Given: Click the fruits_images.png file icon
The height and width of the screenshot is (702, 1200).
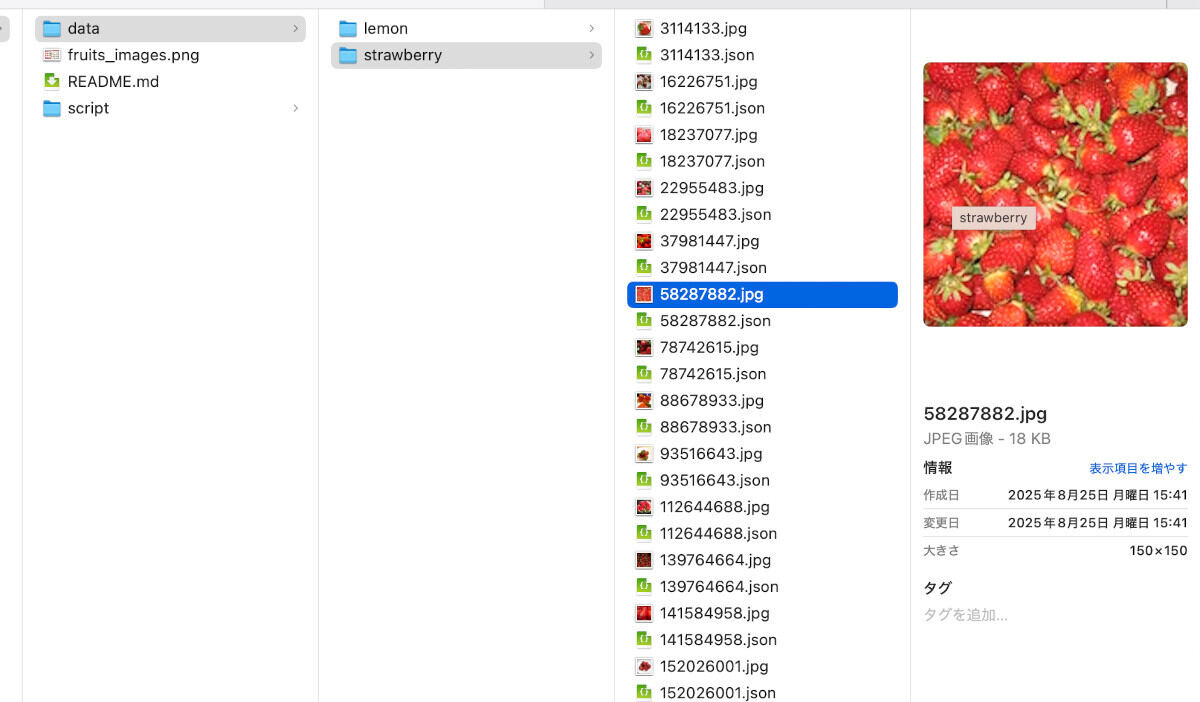Looking at the screenshot, I should tap(52, 55).
